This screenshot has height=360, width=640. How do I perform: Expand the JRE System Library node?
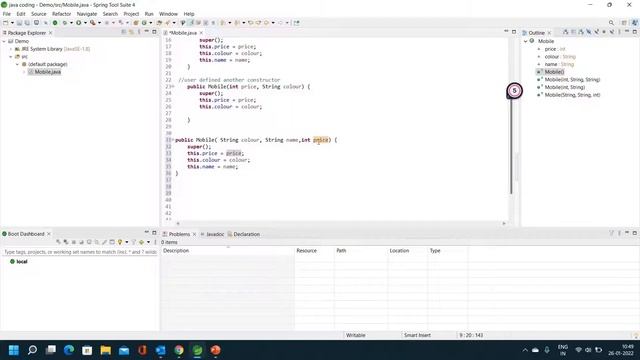point(11,49)
